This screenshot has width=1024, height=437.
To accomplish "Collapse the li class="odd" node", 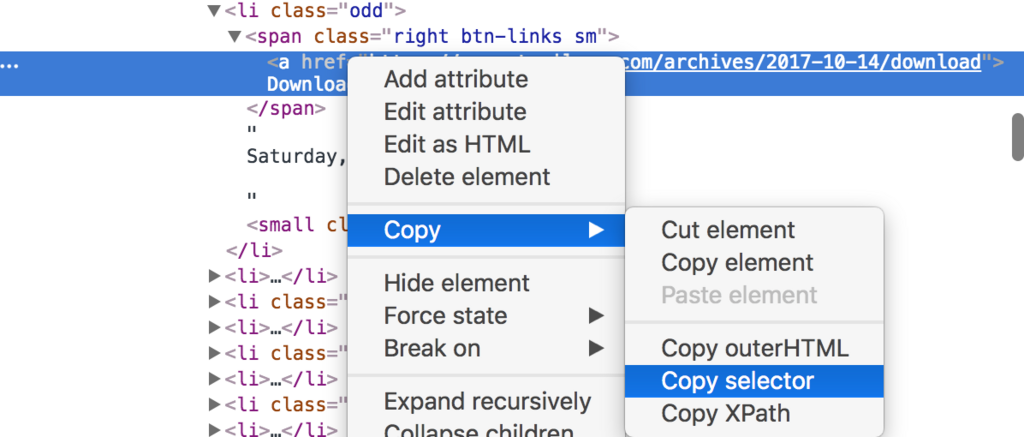I will coord(213,10).
